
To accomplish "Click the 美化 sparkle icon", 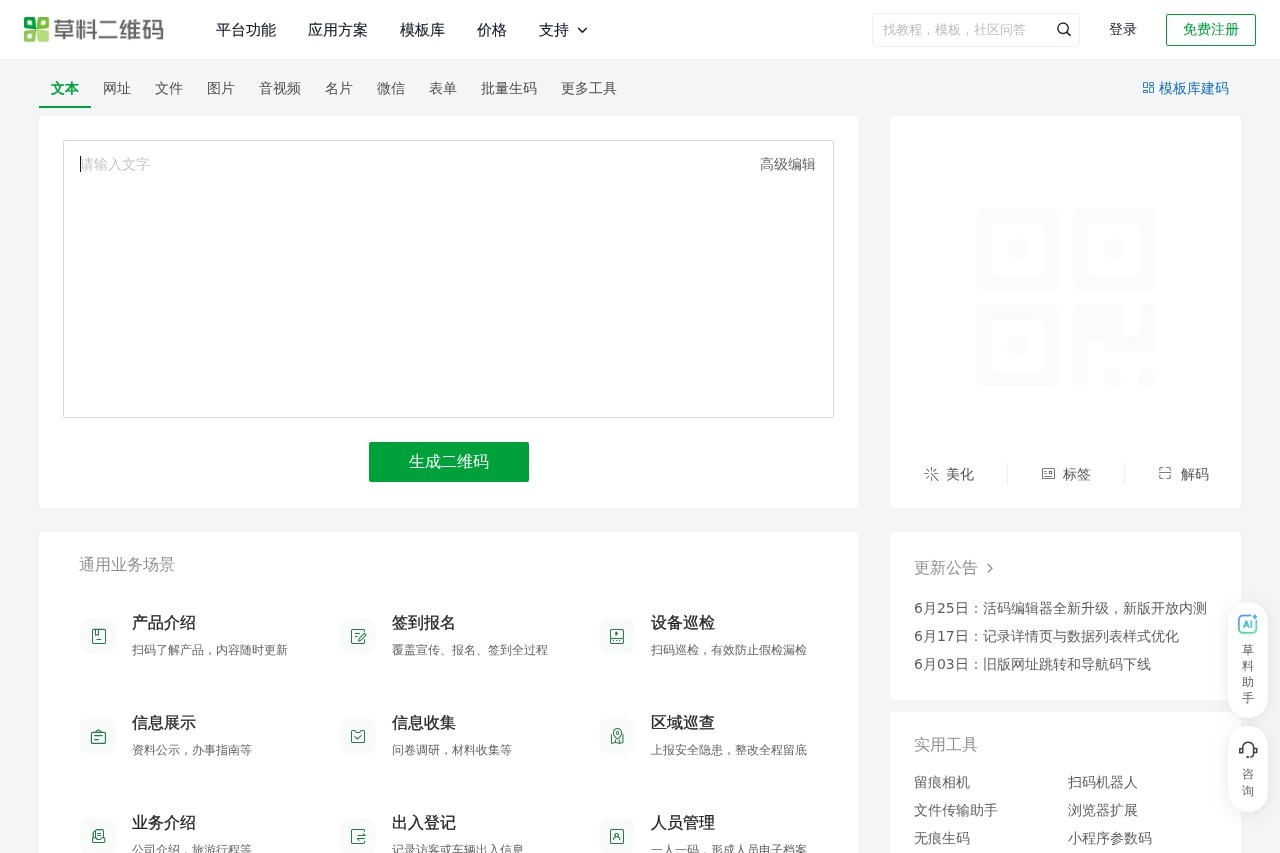I will 931,474.
